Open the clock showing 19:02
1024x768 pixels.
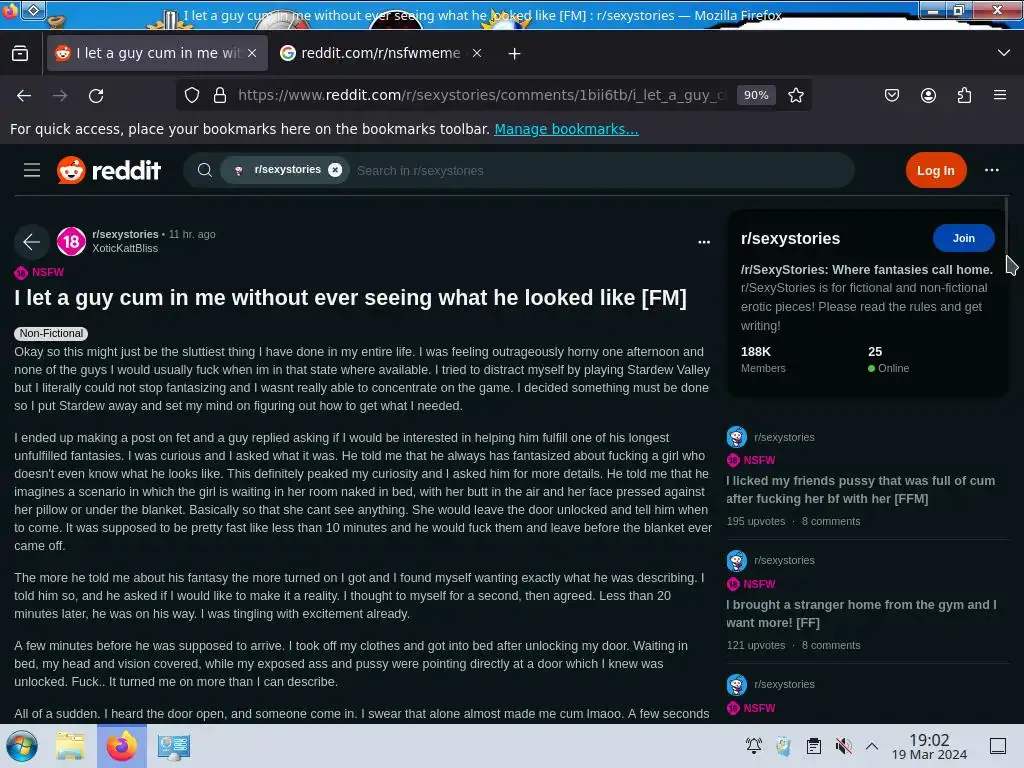tap(929, 746)
